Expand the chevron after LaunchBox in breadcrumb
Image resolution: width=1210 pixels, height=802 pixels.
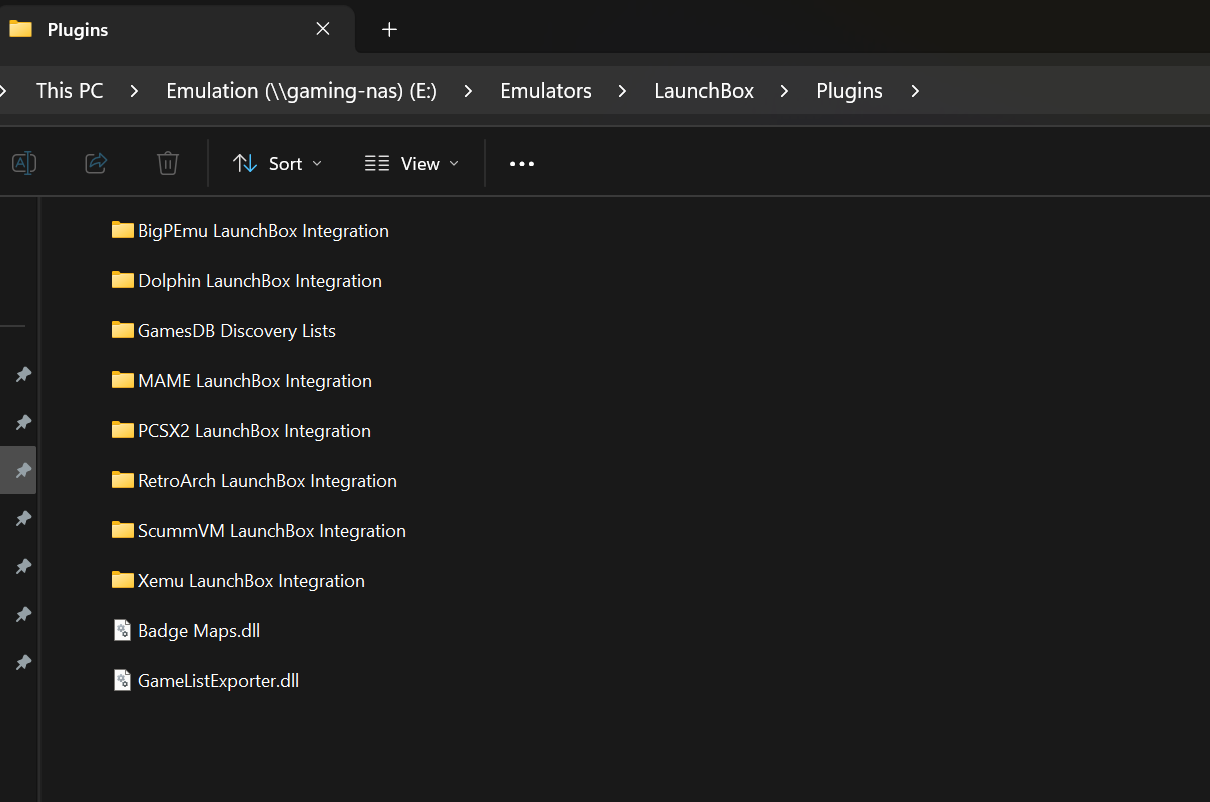(785, 91)
